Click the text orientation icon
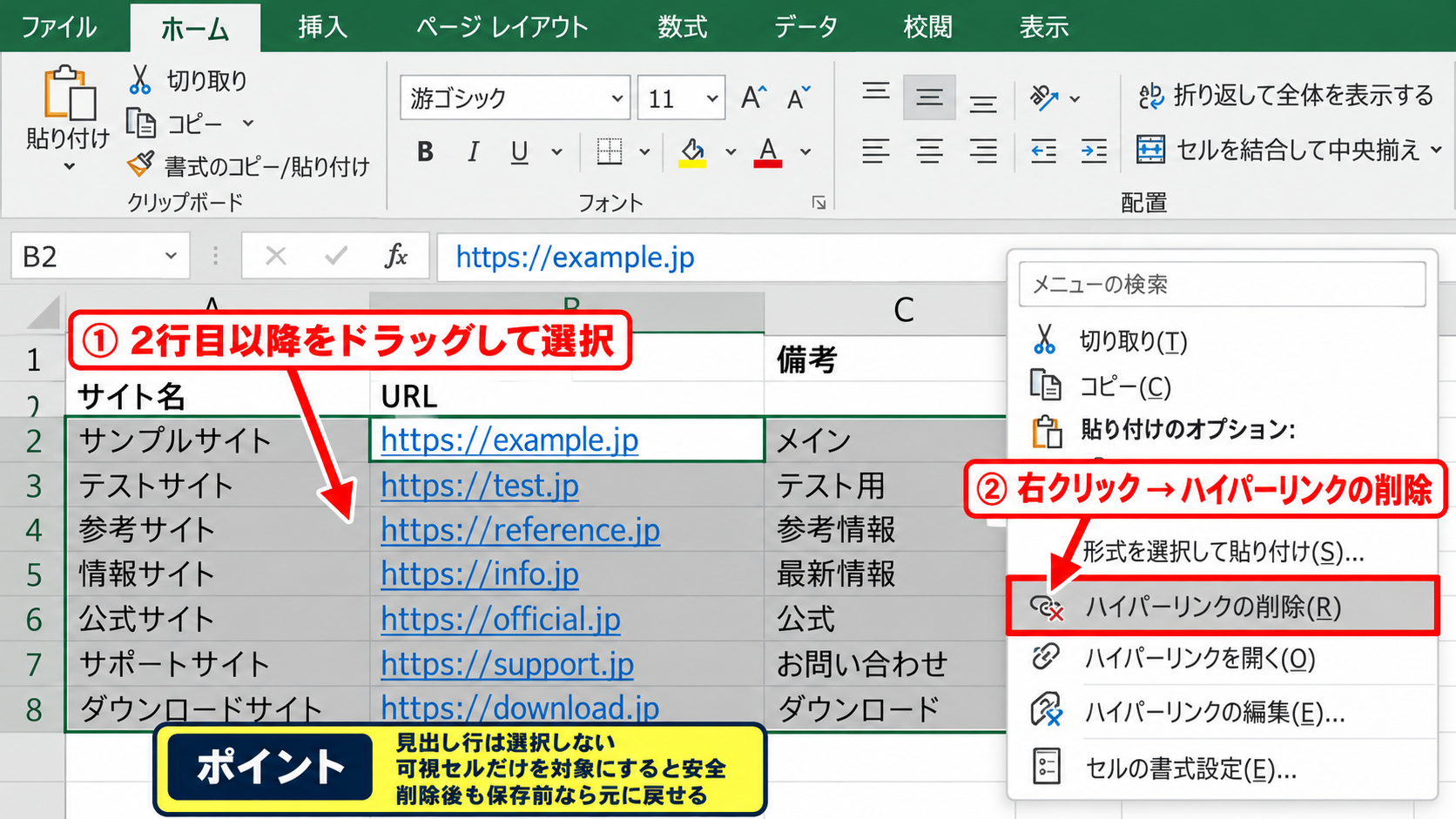1456x819 pixels. tap(1043, 97)
